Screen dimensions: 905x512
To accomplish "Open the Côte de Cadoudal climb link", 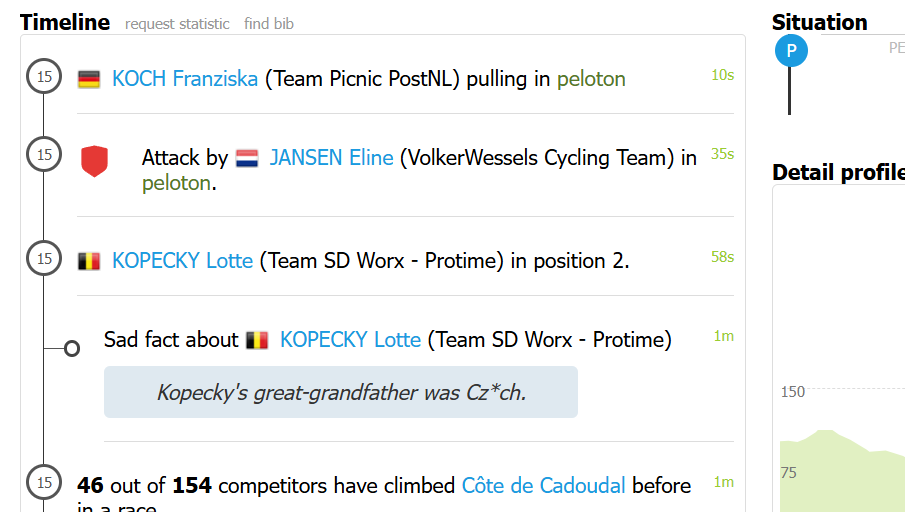I will 543,486.
